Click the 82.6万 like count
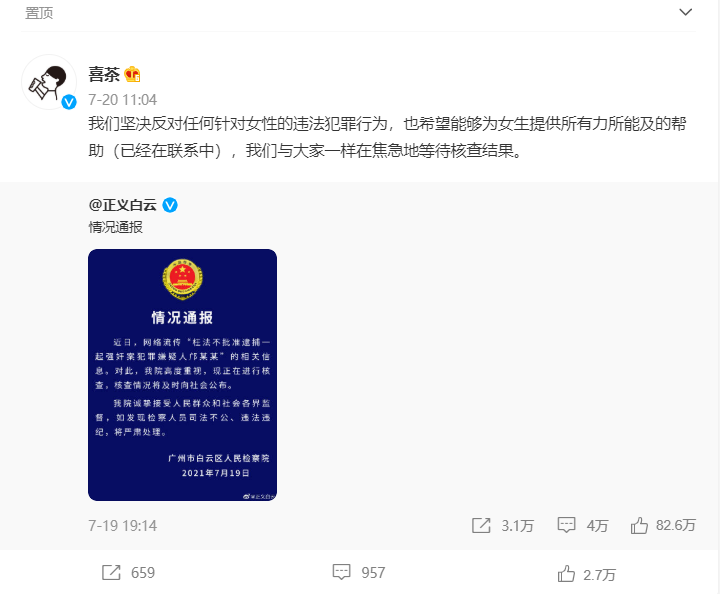720x594 pixels. (x=675, y=525)
